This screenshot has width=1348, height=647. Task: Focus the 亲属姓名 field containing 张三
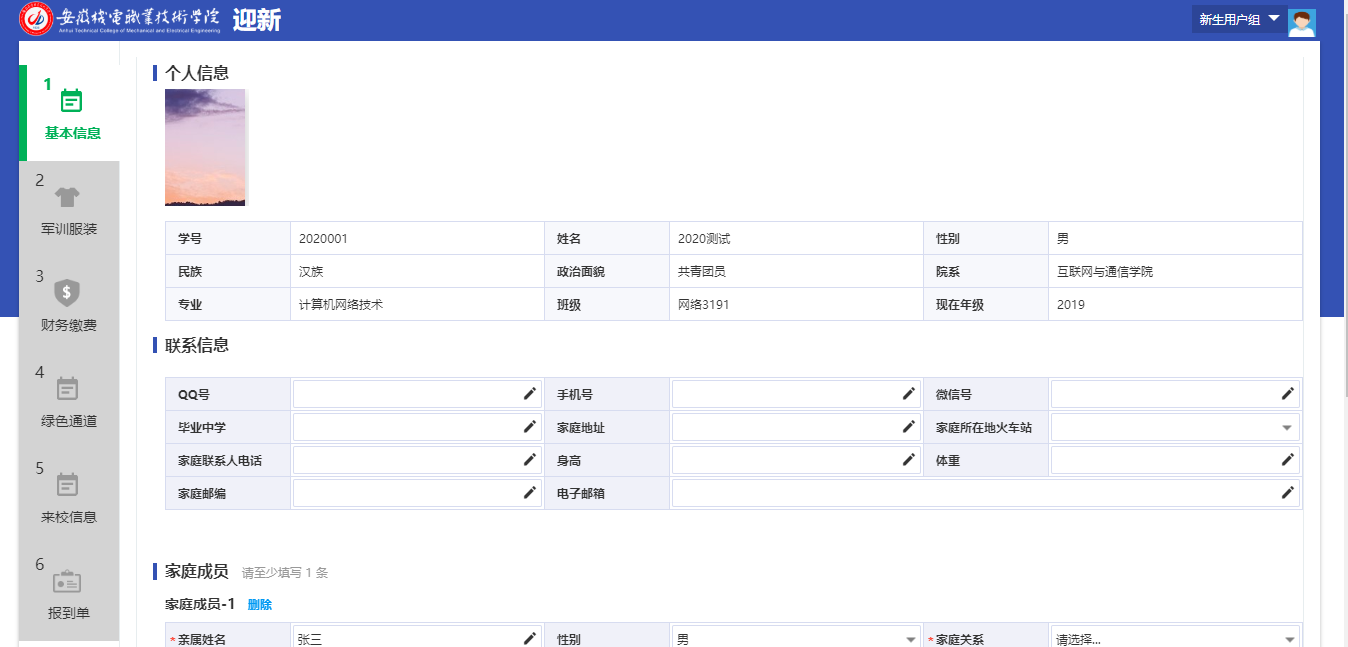(x=417, y=639)
